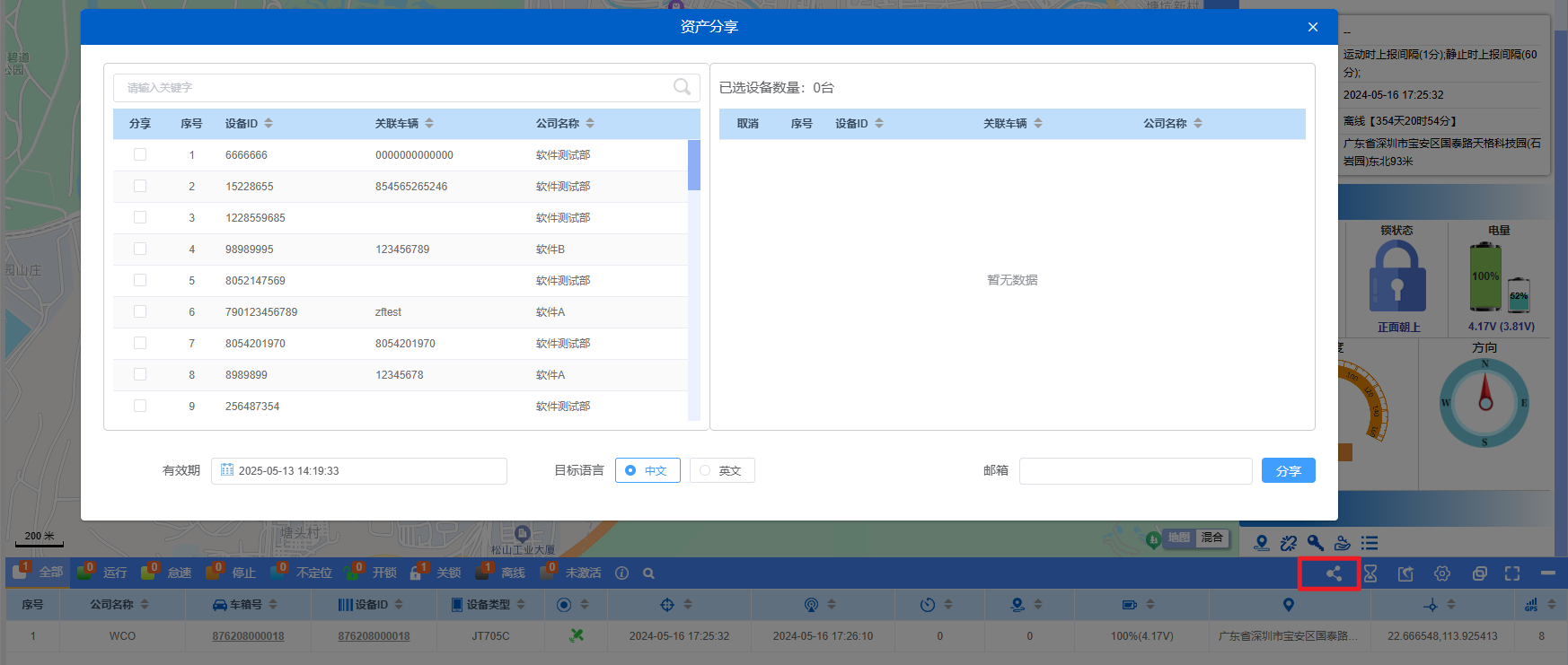Click the 邮箱 email input field
The height and width of the screenshot is (665, 1568).
click(x=1135, y=470)
